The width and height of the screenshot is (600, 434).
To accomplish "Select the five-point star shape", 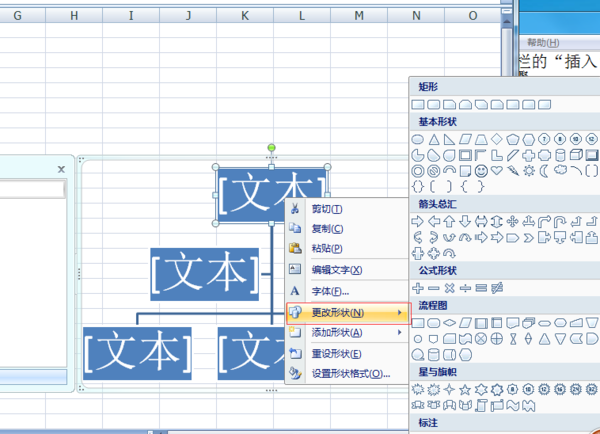I will (x=465, y=390).
